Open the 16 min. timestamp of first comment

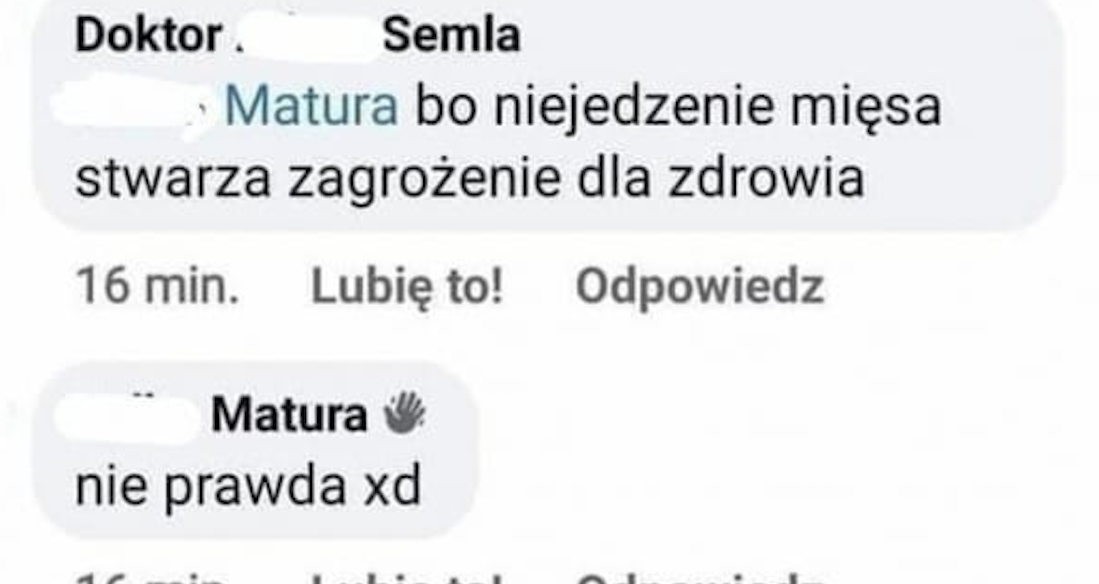click(x=157, y=288)
